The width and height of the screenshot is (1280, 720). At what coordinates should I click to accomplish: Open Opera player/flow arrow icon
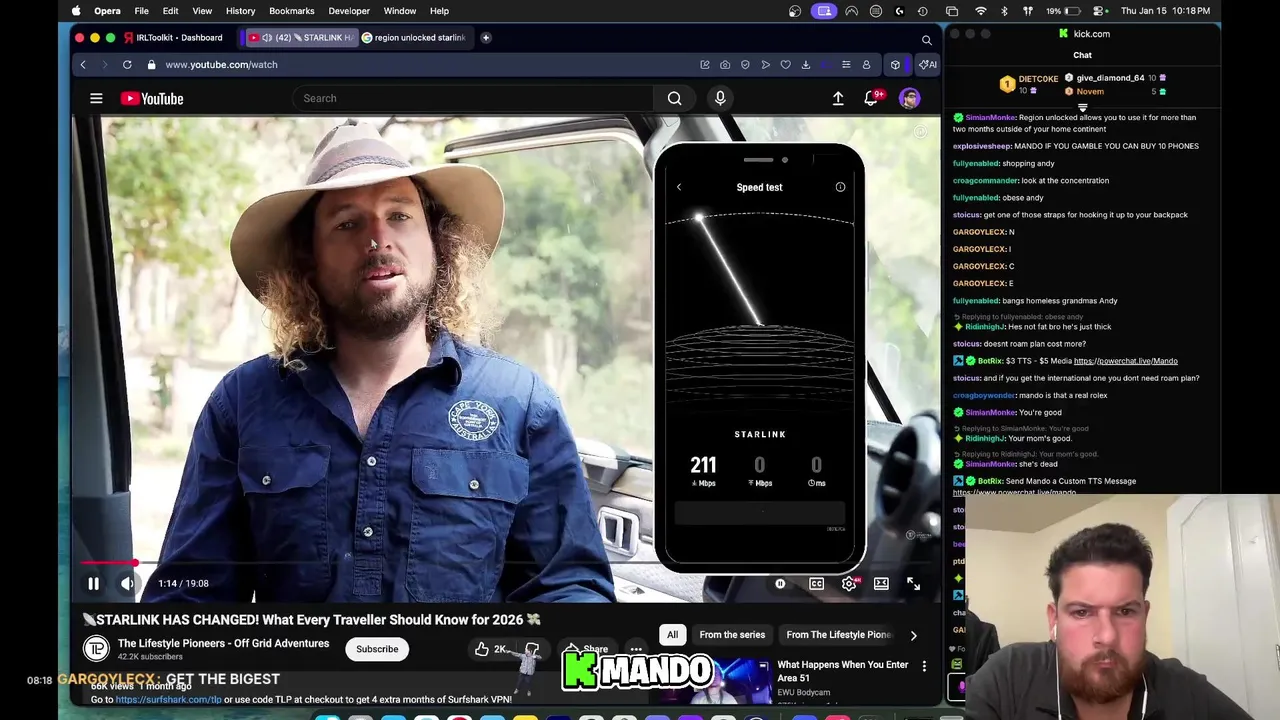pyautogui.click(x=766, y=64)
